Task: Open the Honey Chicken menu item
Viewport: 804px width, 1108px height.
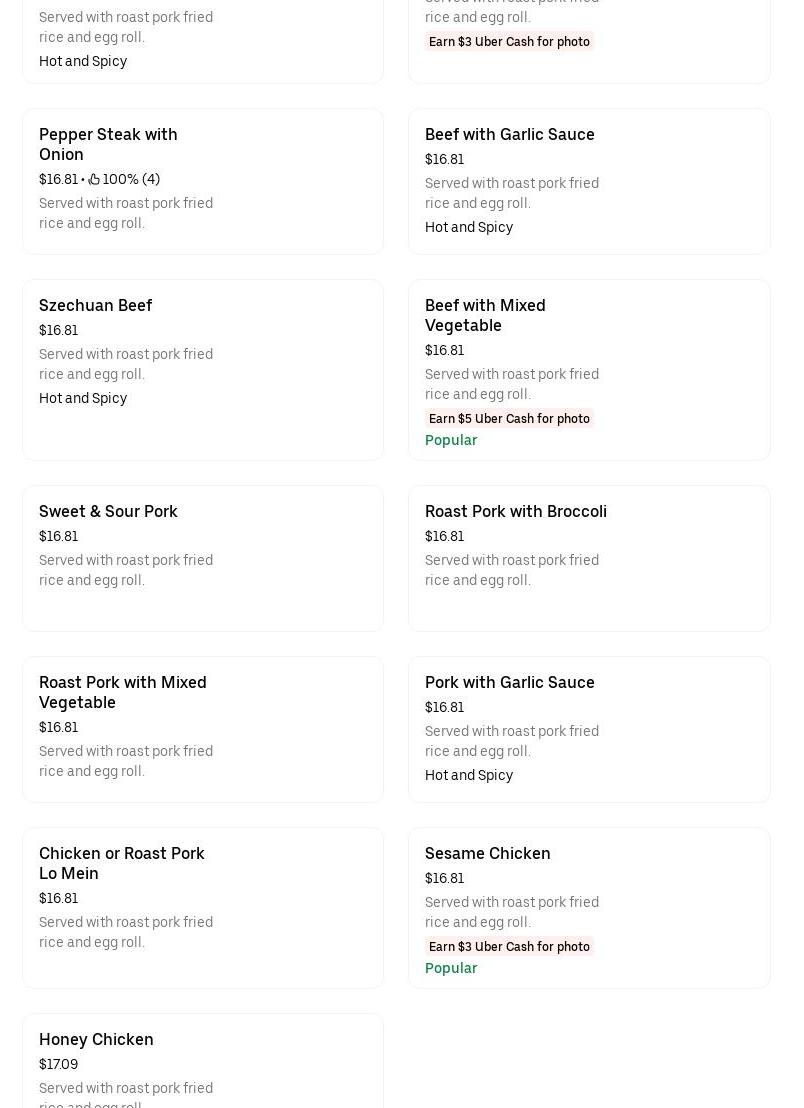Action: [96, 1040]
